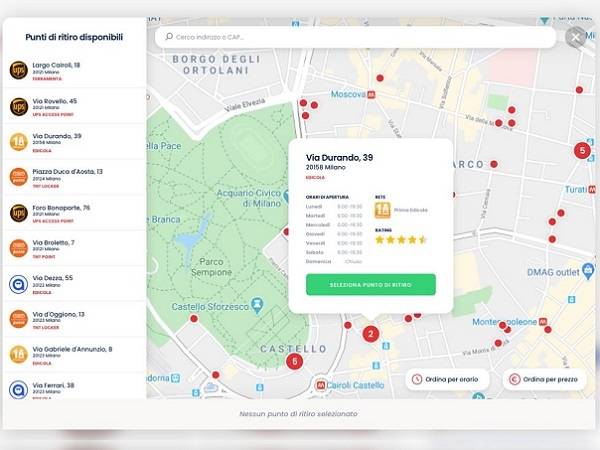Select Prima Edicola icon for Via Durando list entry
Viewport: 600px width, 450px height.
click(x=18, y=142)
